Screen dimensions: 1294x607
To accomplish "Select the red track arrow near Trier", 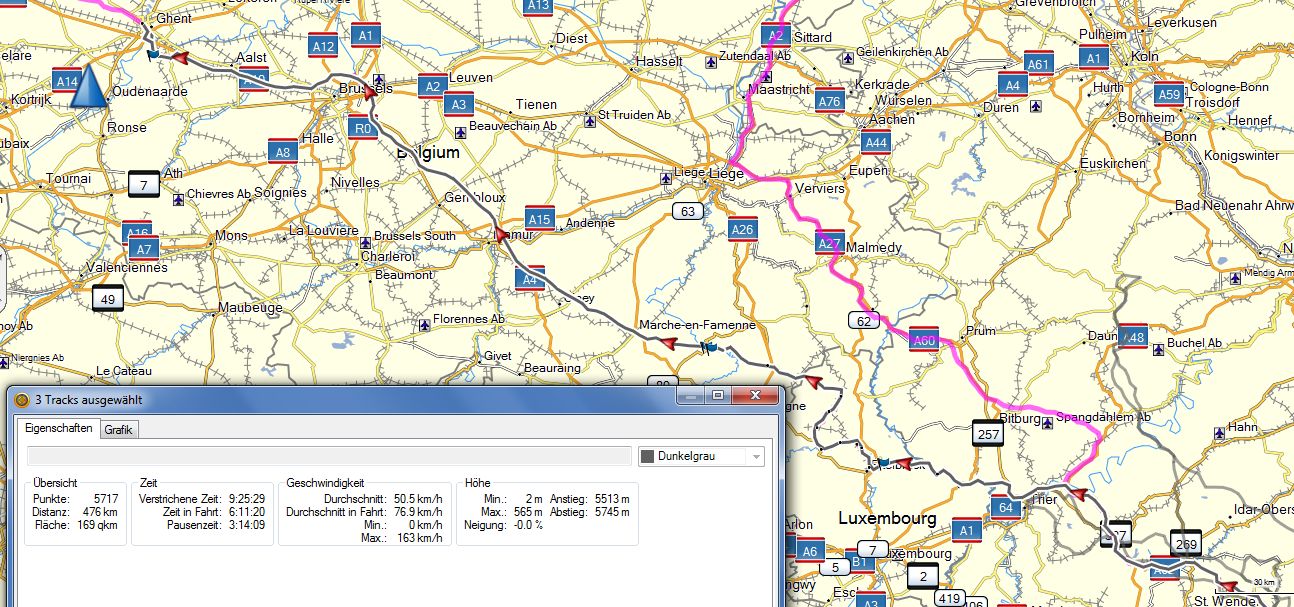I will [x=1076, y=493].
